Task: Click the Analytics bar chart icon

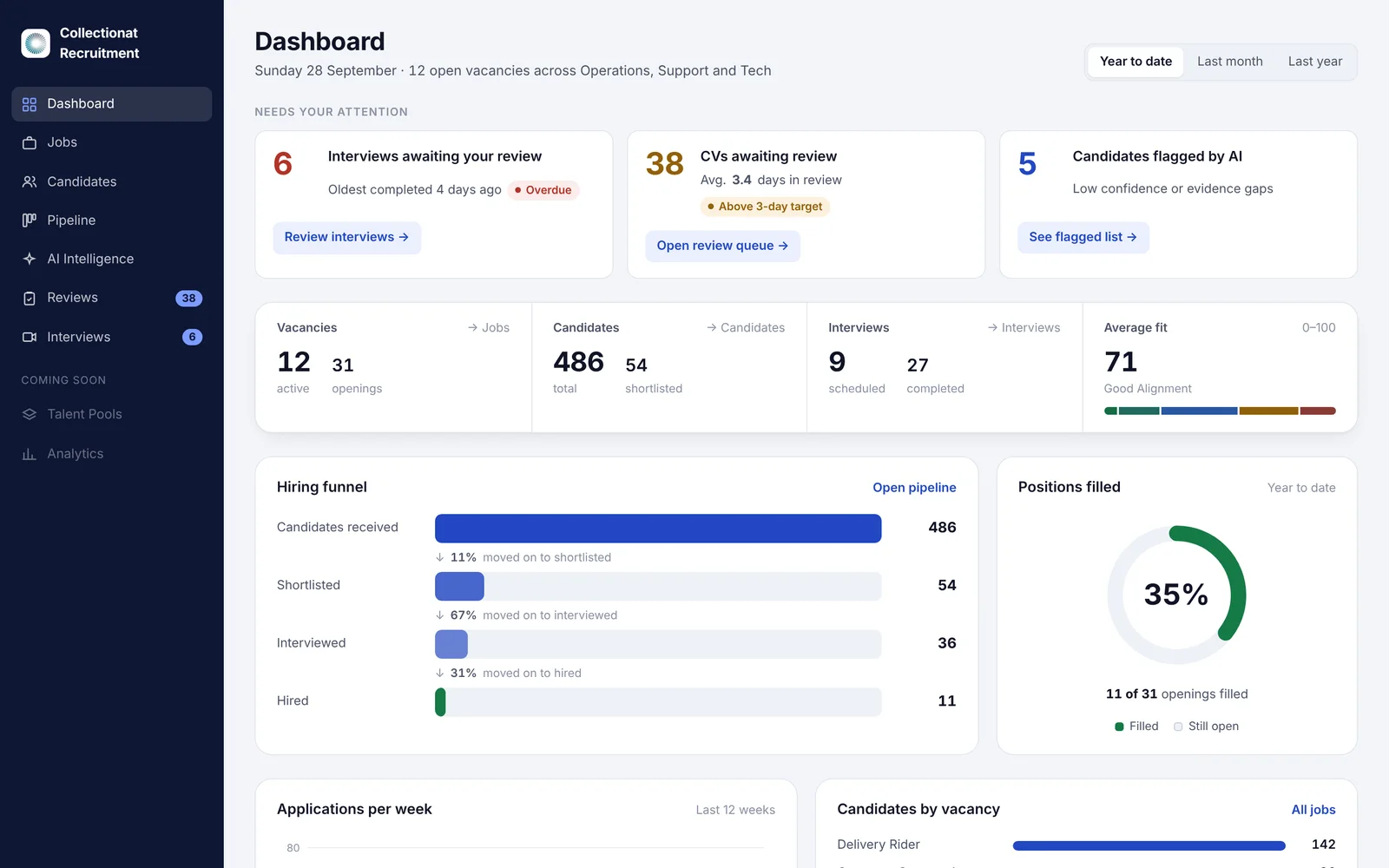Action: 30,453
